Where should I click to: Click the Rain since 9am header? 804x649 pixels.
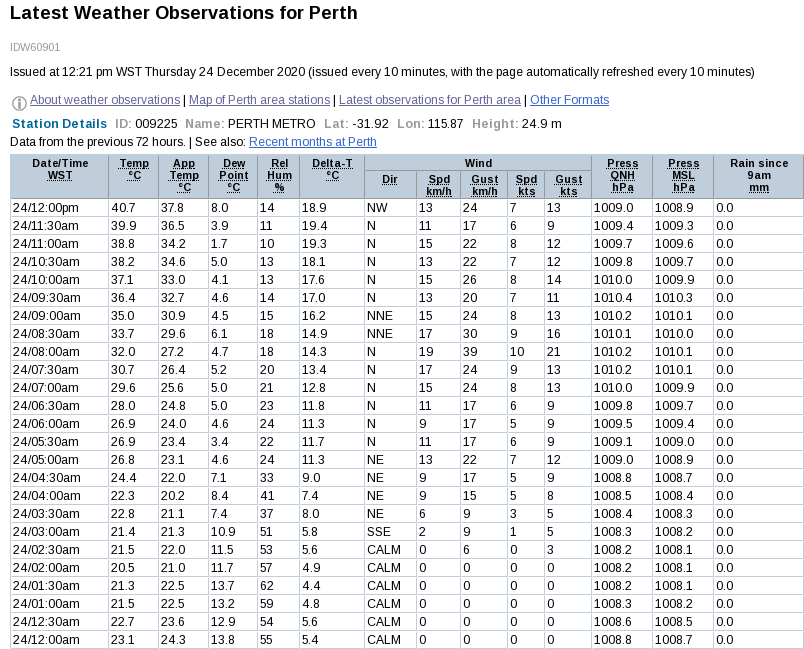click(x=759, y=175)
